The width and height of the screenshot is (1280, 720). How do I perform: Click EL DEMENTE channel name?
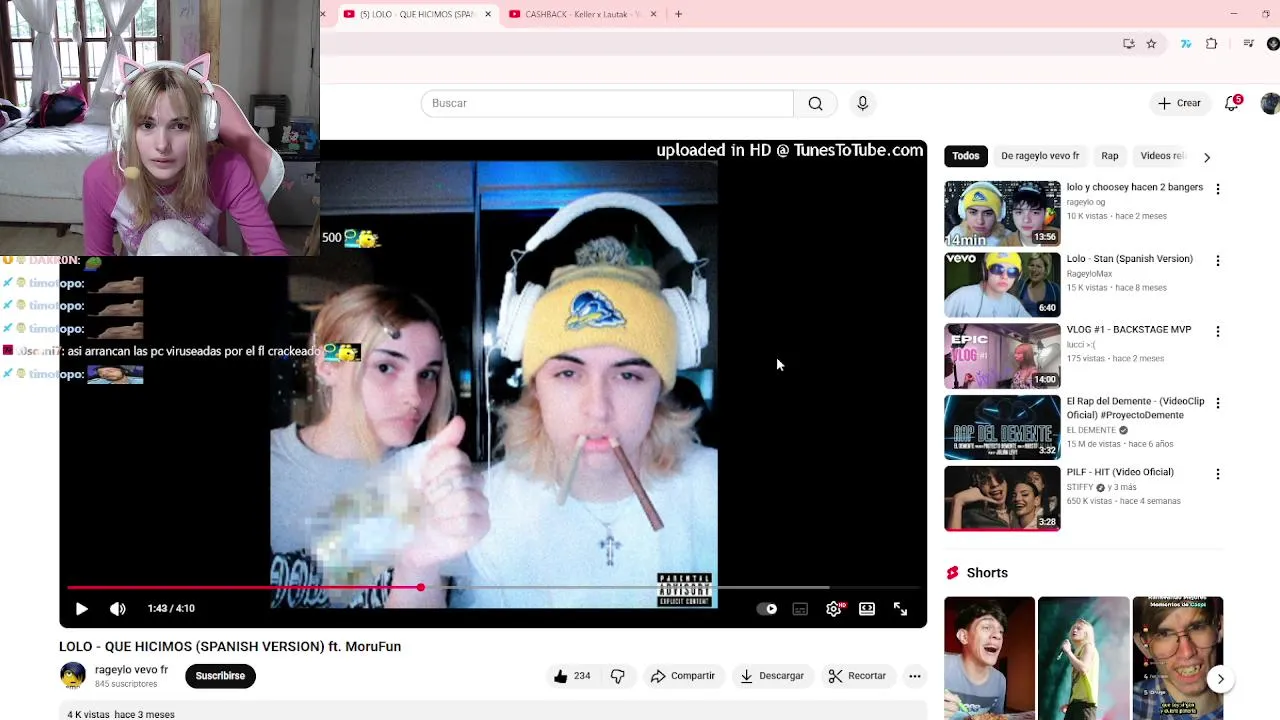click(1091, 430)
